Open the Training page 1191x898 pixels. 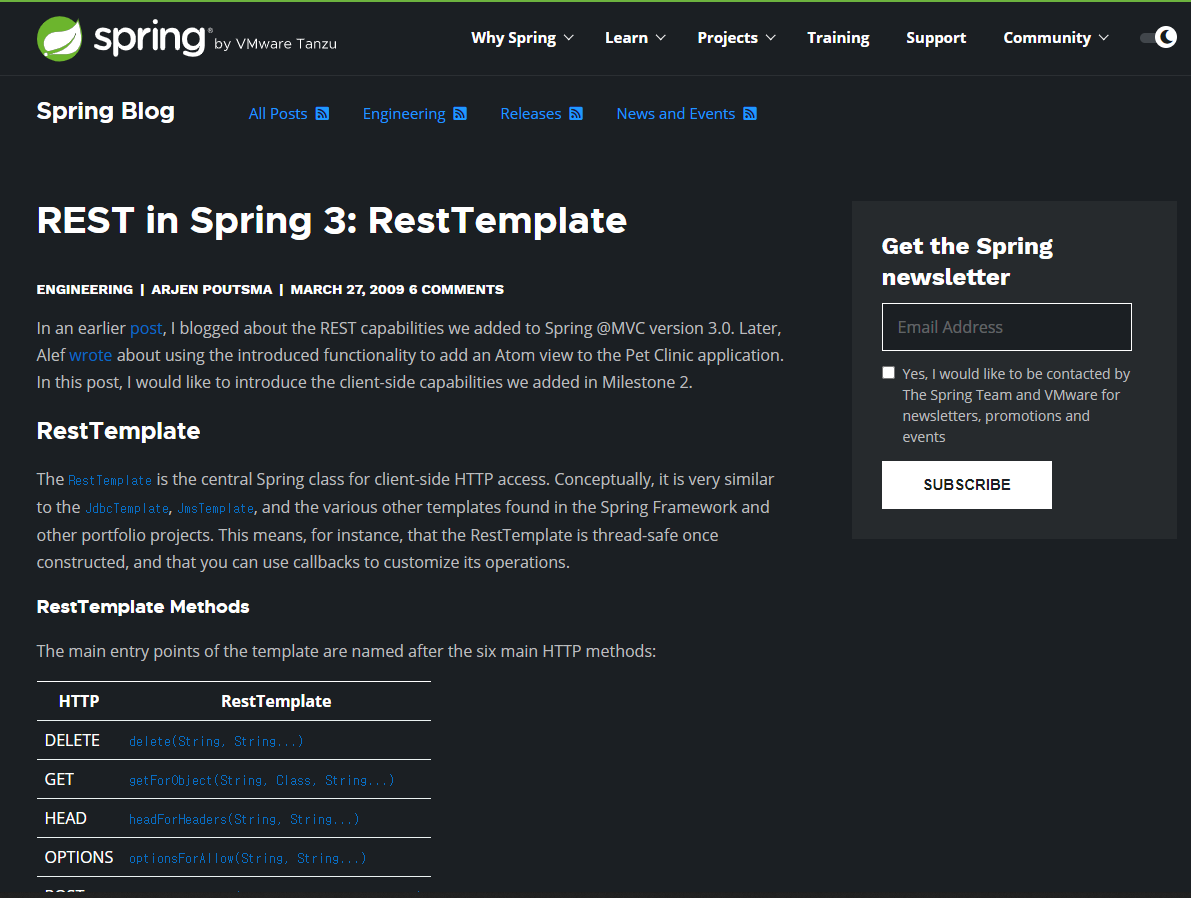pyautogui.click(x=838, y=38)
